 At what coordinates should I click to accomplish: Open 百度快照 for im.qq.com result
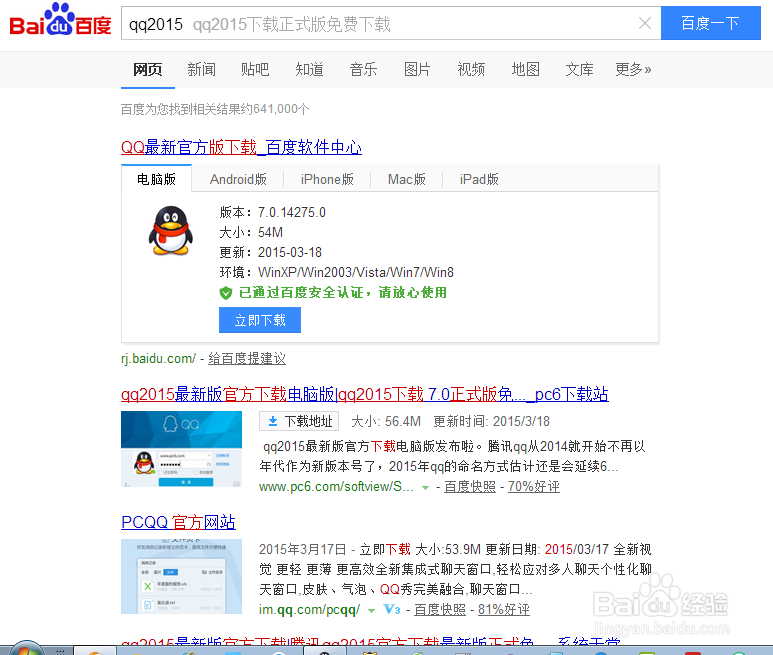click(x=440, y=610)
